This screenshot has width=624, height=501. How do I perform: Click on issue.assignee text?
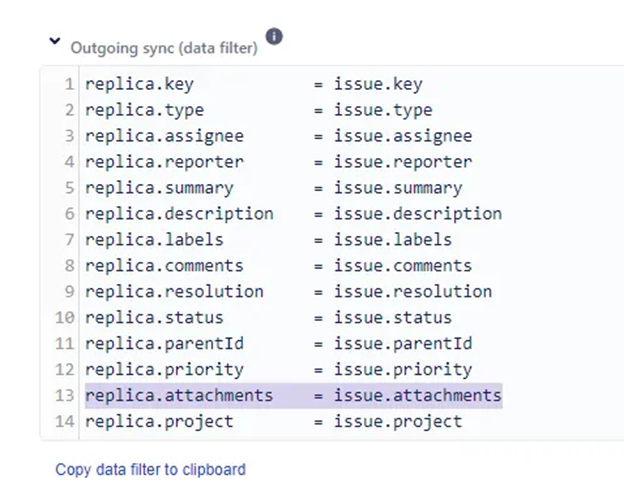[x=403, y=136]
